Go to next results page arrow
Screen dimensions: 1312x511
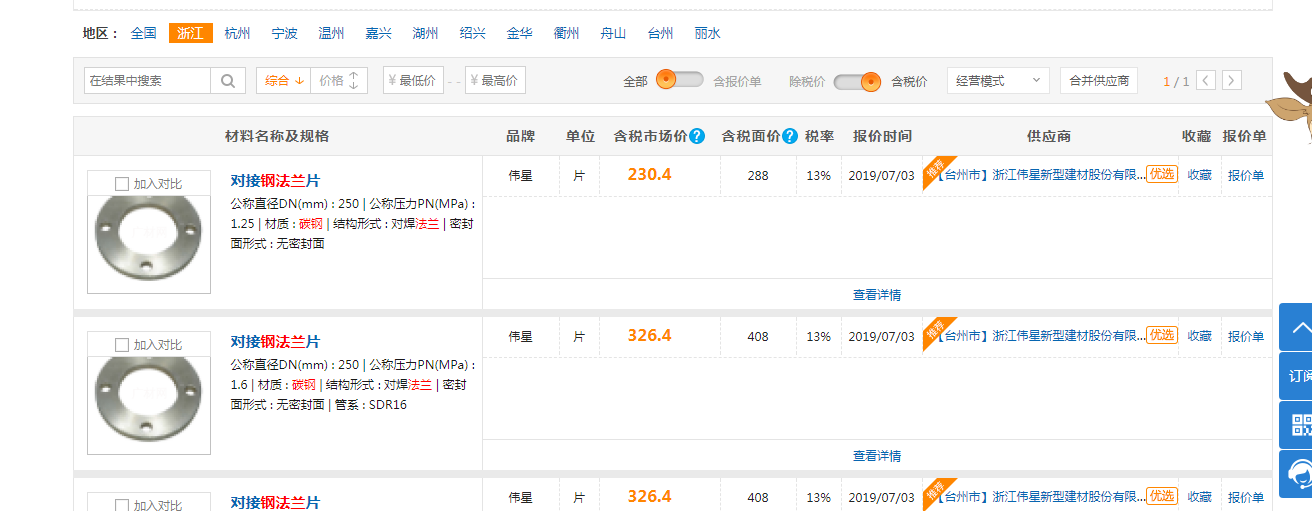(1232, 80)
